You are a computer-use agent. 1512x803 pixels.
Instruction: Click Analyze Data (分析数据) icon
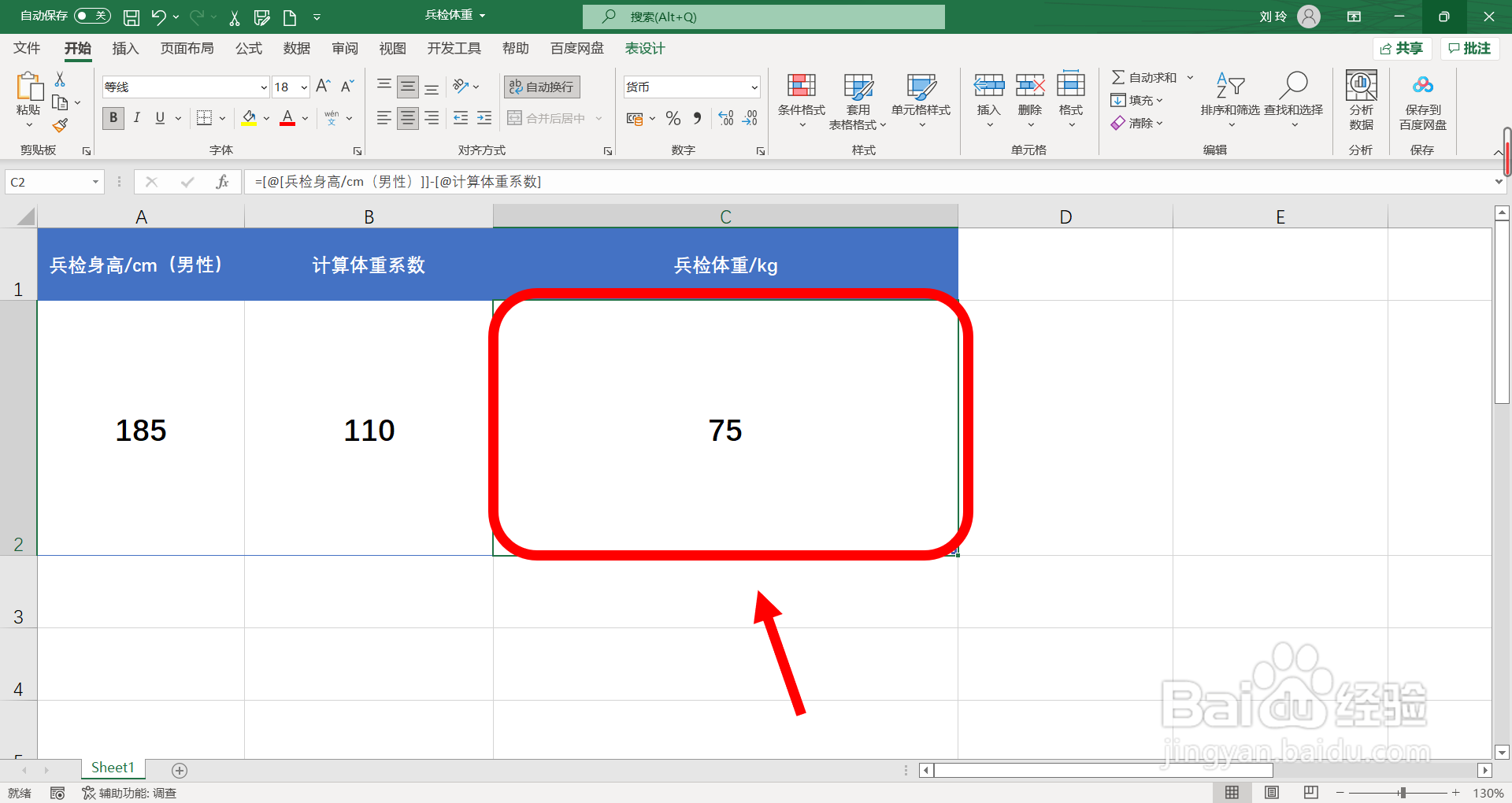[x=1361, y=101]
